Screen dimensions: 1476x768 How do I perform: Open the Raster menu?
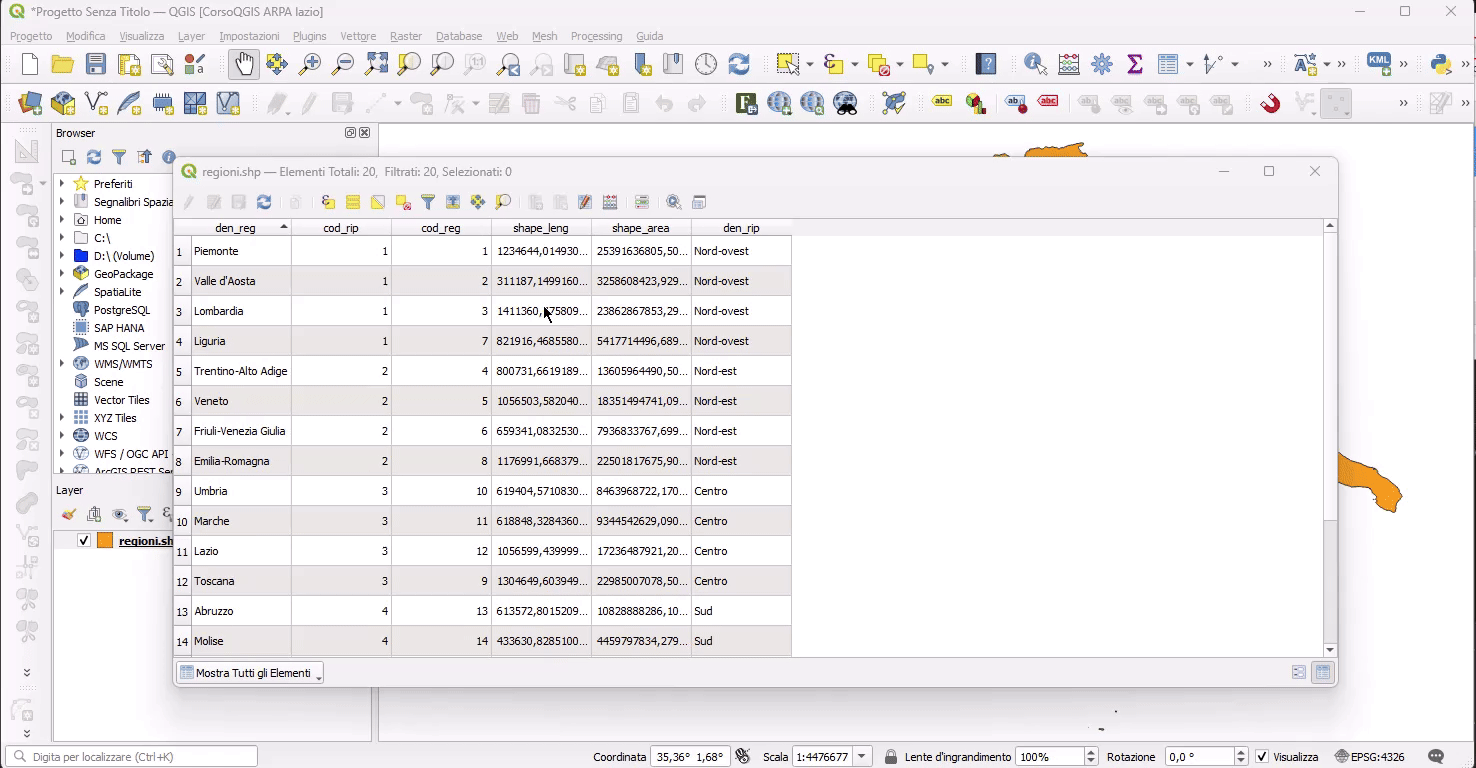point(405,36)
